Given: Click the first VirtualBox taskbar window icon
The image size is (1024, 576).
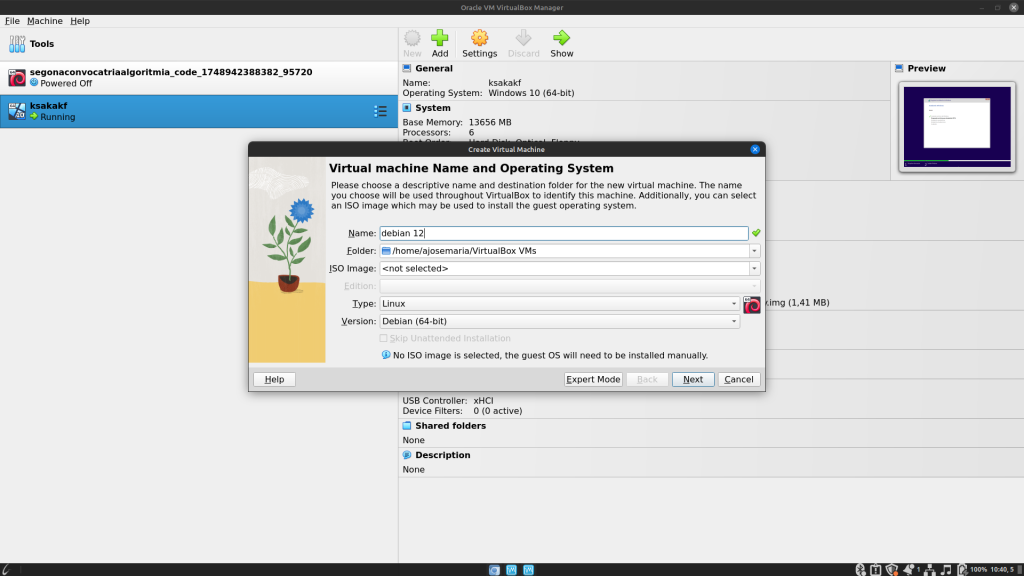Looking at the screenshot, I should click(x=511, y=570).
